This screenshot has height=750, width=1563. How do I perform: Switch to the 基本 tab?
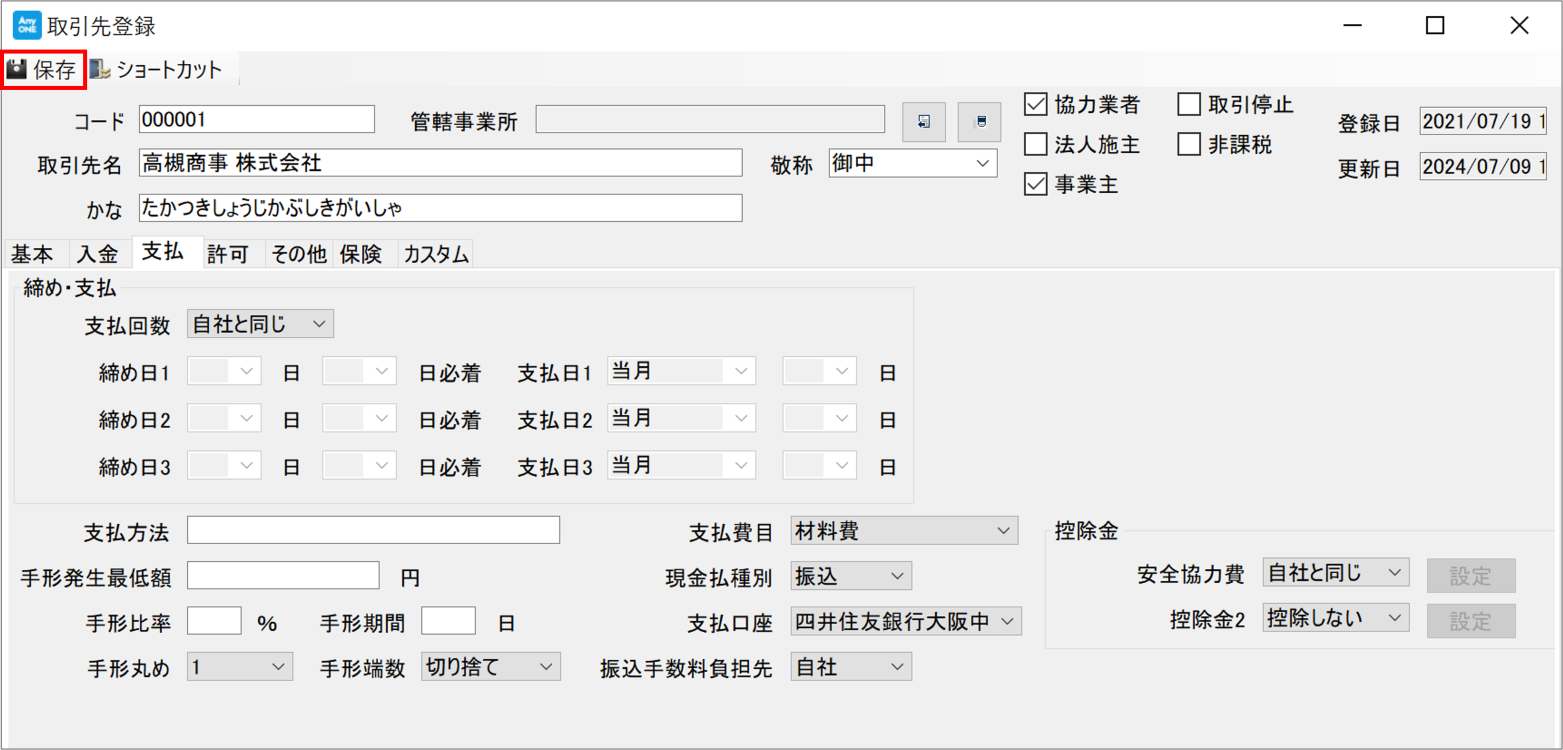pos(33,255)
